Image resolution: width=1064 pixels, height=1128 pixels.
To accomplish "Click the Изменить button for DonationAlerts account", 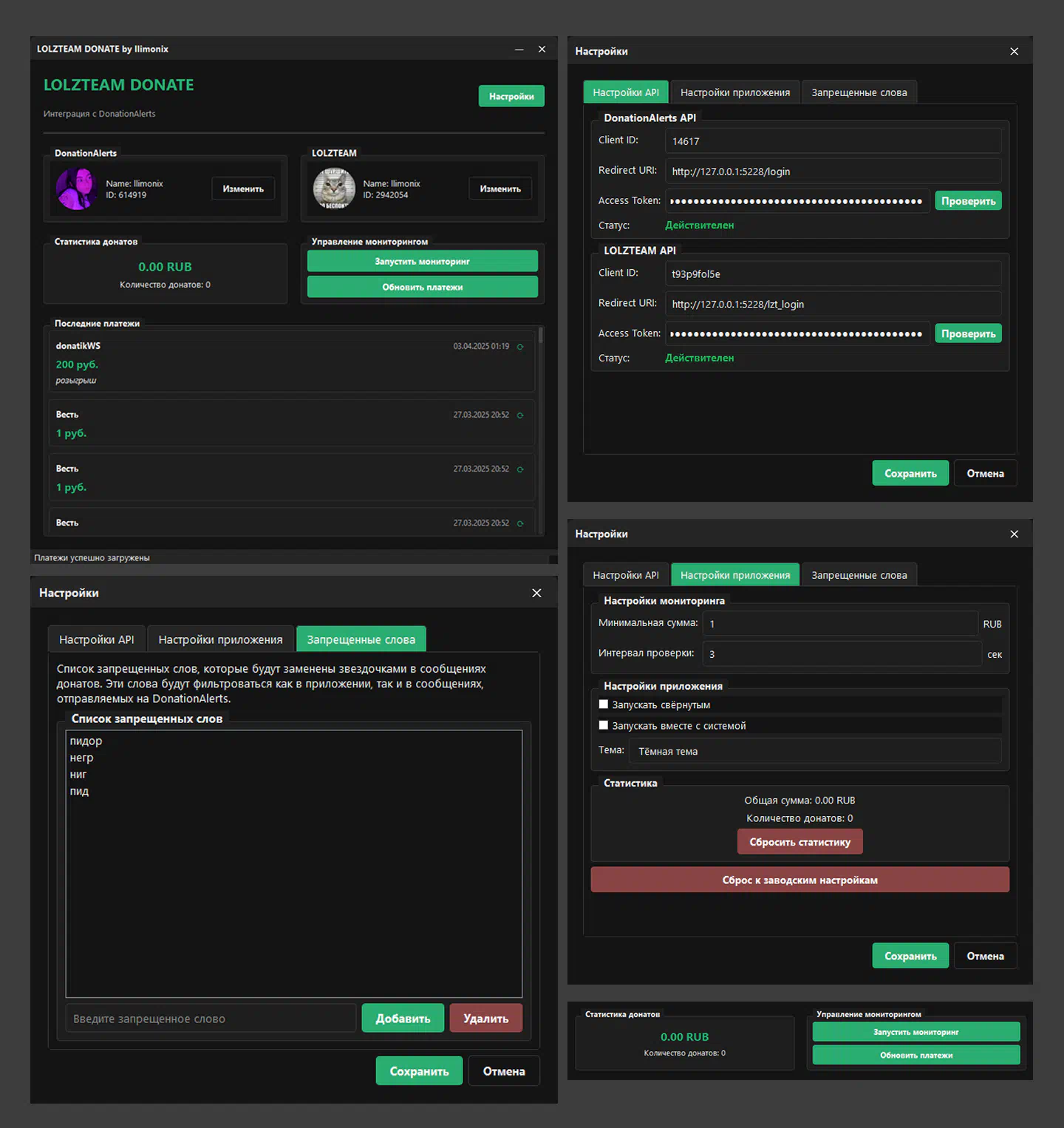I will click(x=243, y=188).
